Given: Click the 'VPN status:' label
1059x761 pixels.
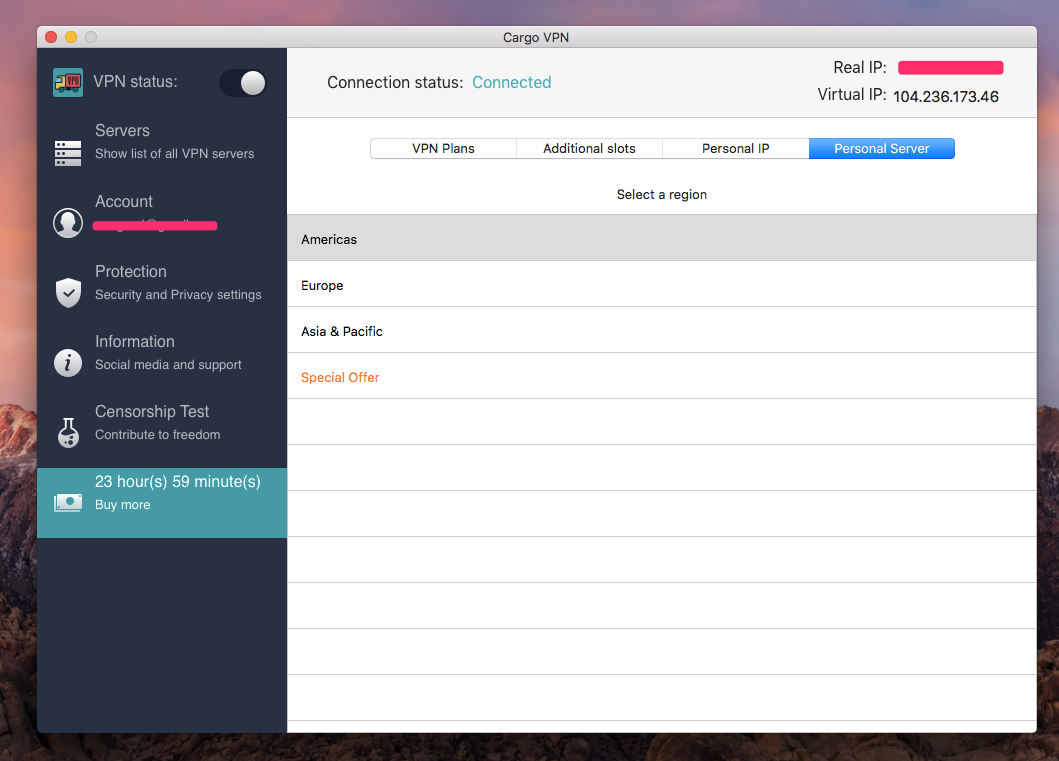Looking at the screenshot, I should click(135, 82).
